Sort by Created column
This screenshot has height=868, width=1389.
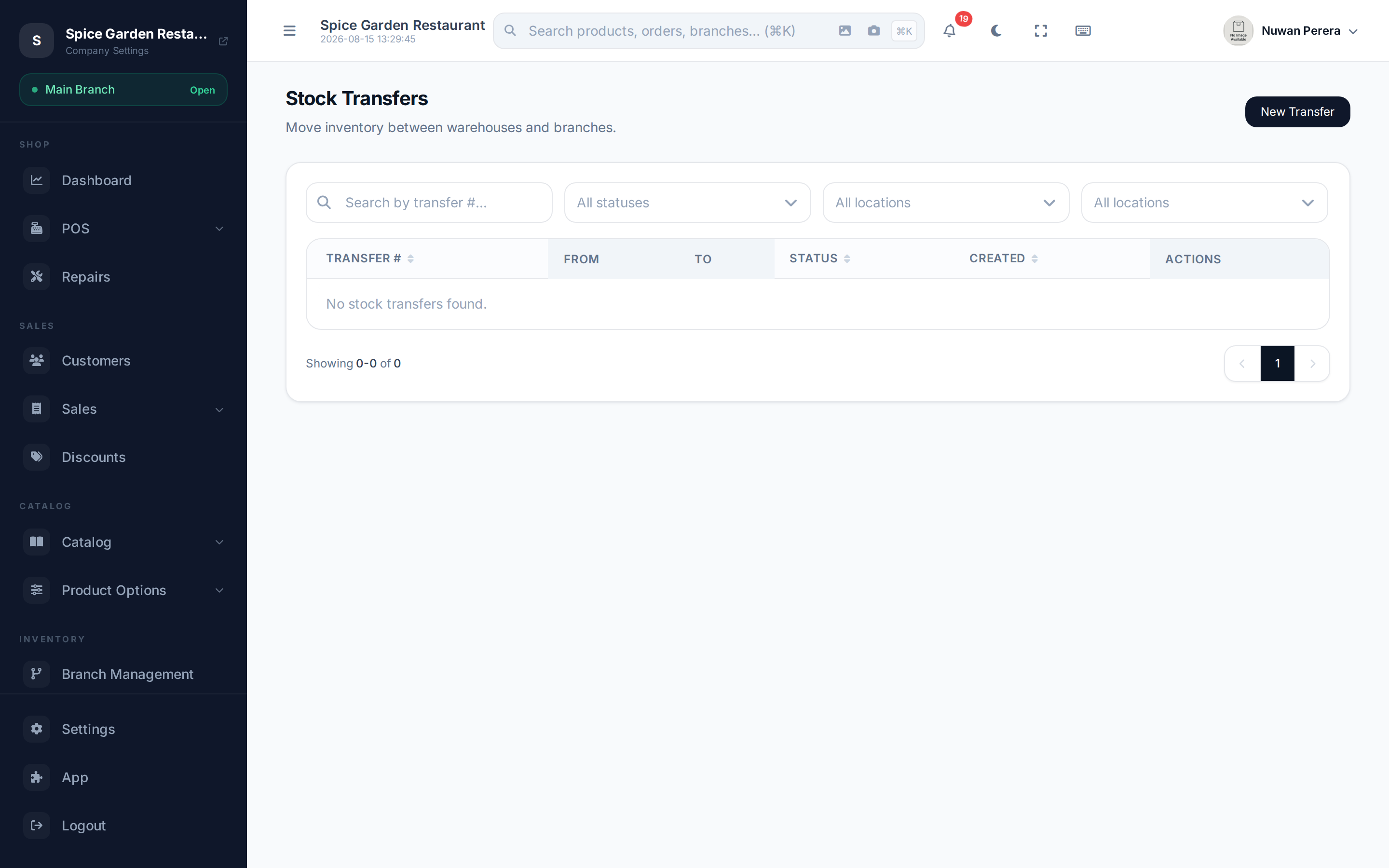[x=1003, y=258]
